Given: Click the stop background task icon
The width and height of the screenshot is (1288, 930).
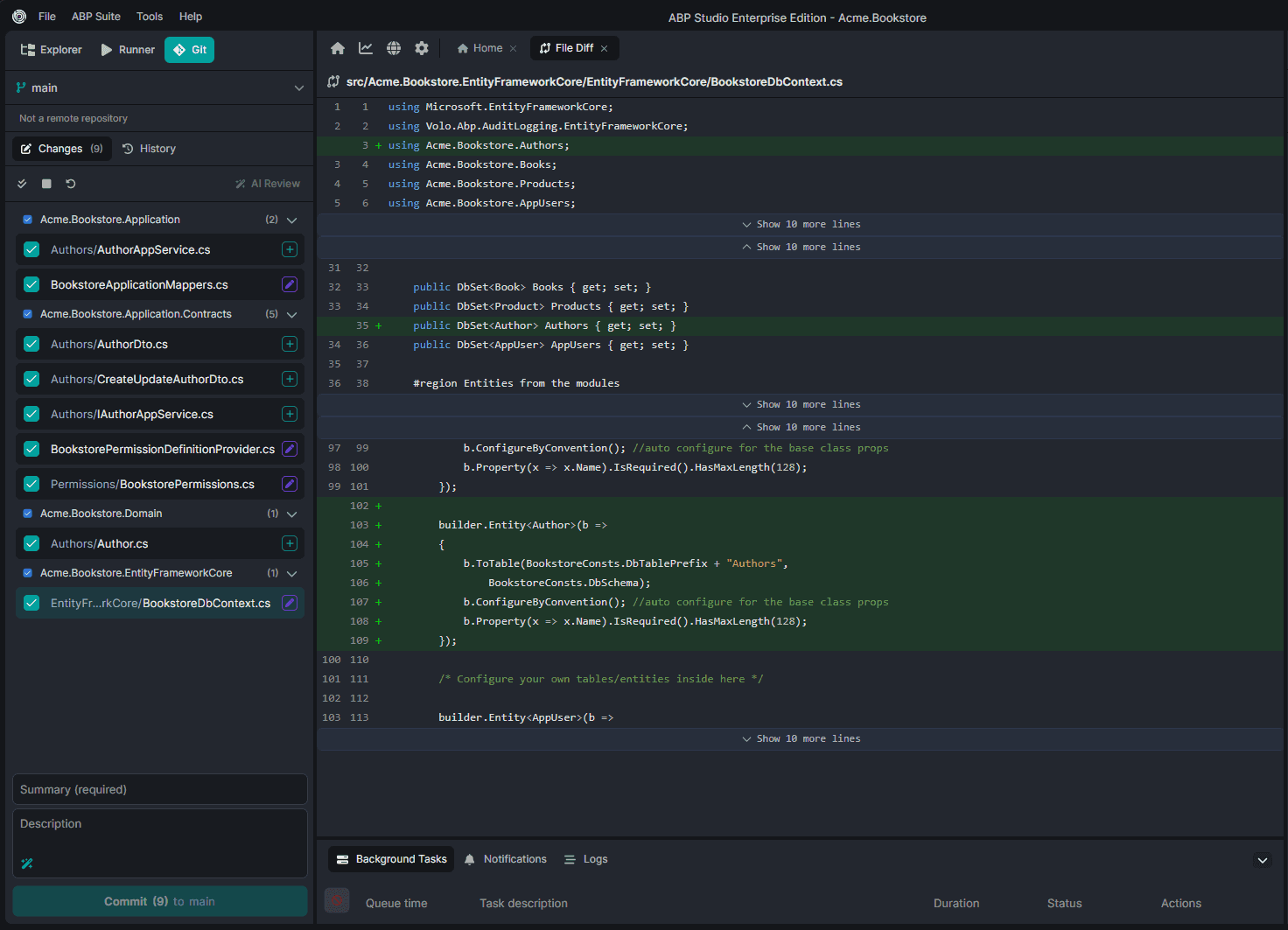Looking at the screenshot, I should tap(337, 900).
